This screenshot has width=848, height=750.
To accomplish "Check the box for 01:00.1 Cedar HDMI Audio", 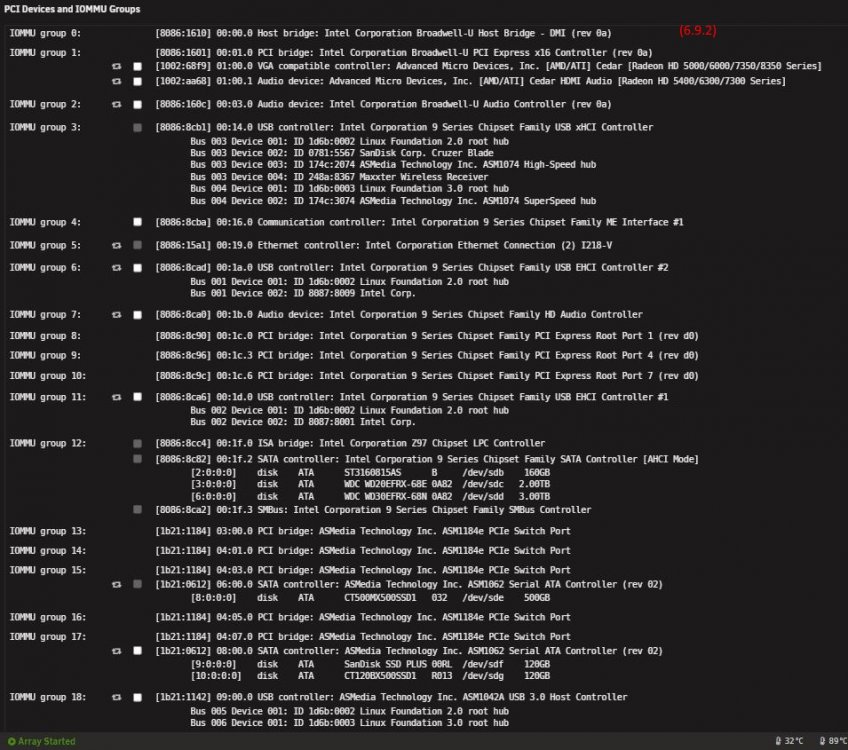I will tap(137, 82).
